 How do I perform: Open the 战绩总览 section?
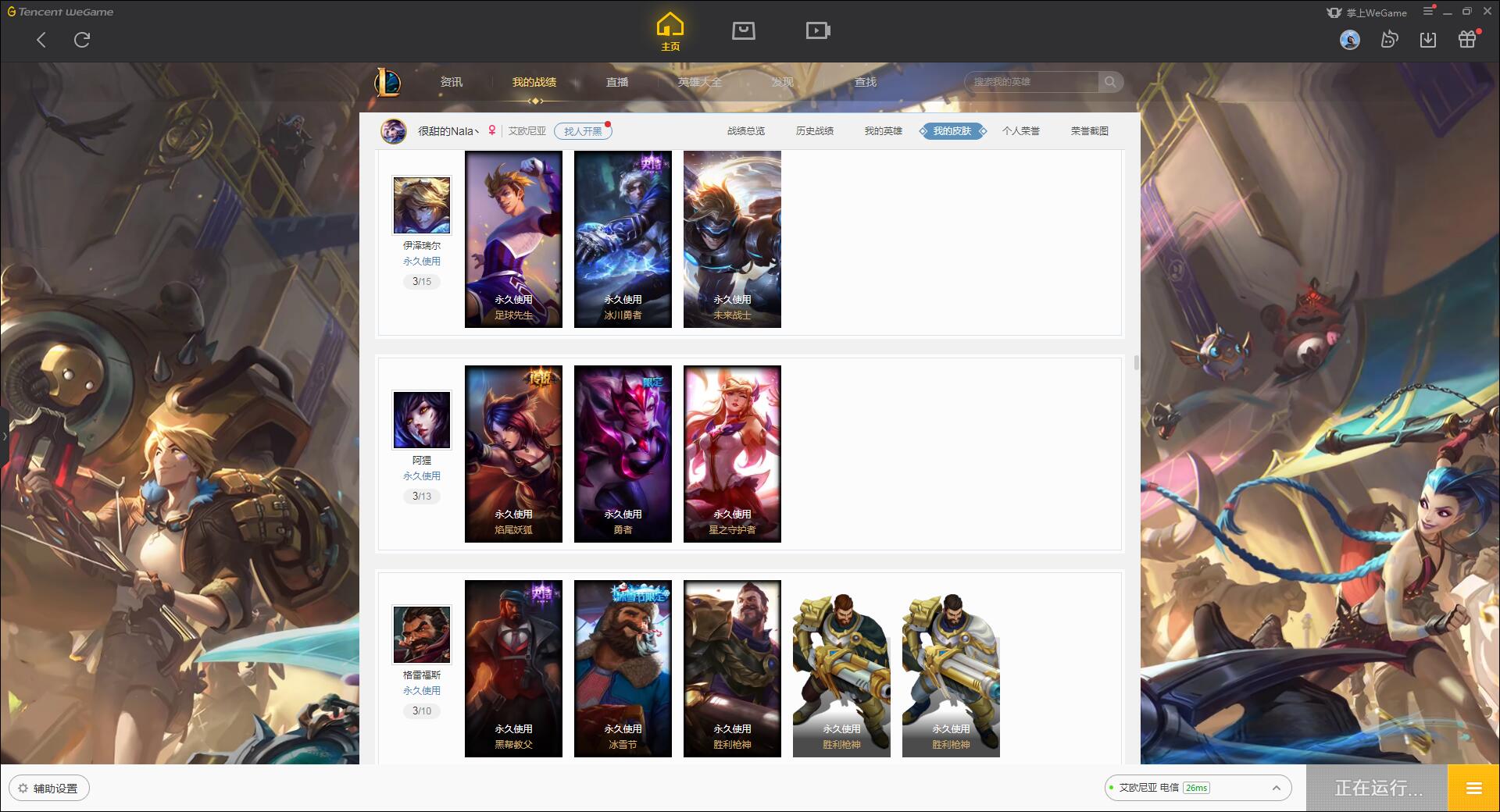click(x=746, y=131)
